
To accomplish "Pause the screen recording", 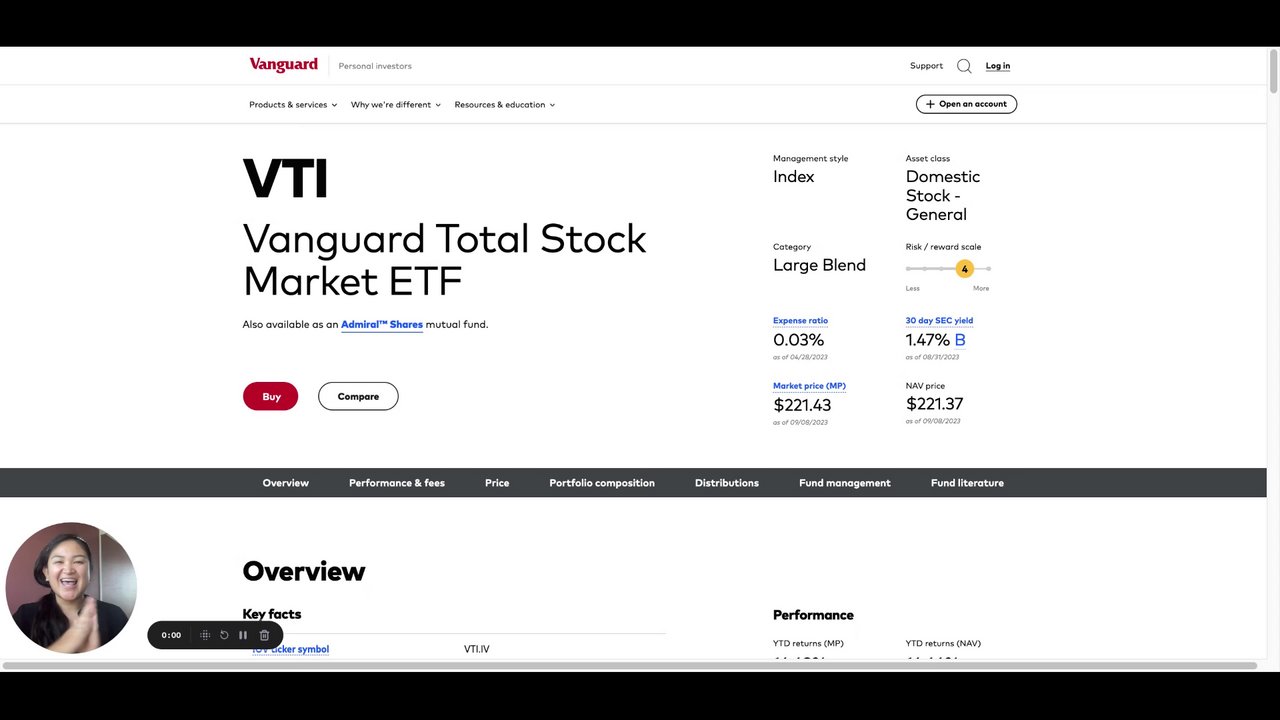I will pyautogui.click(x=243, y=635).
